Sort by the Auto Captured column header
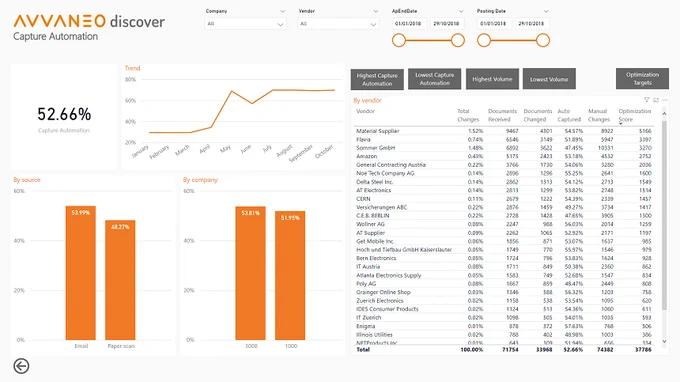680x382 pixels. tap(569, 115)
